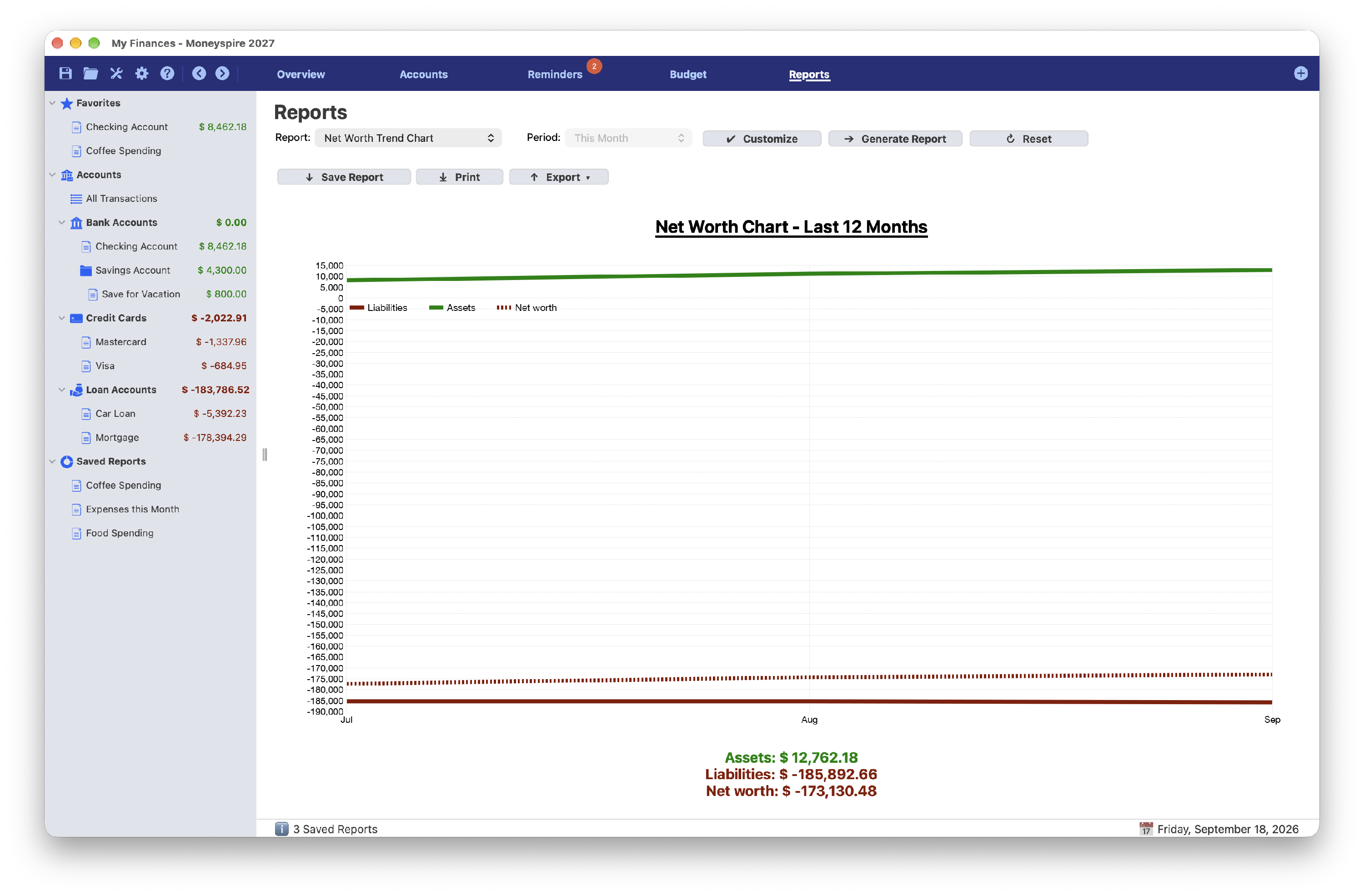This screenshot has width=1364, height=896.
Task: Click the Reset button
Action: coord(1028,139)
